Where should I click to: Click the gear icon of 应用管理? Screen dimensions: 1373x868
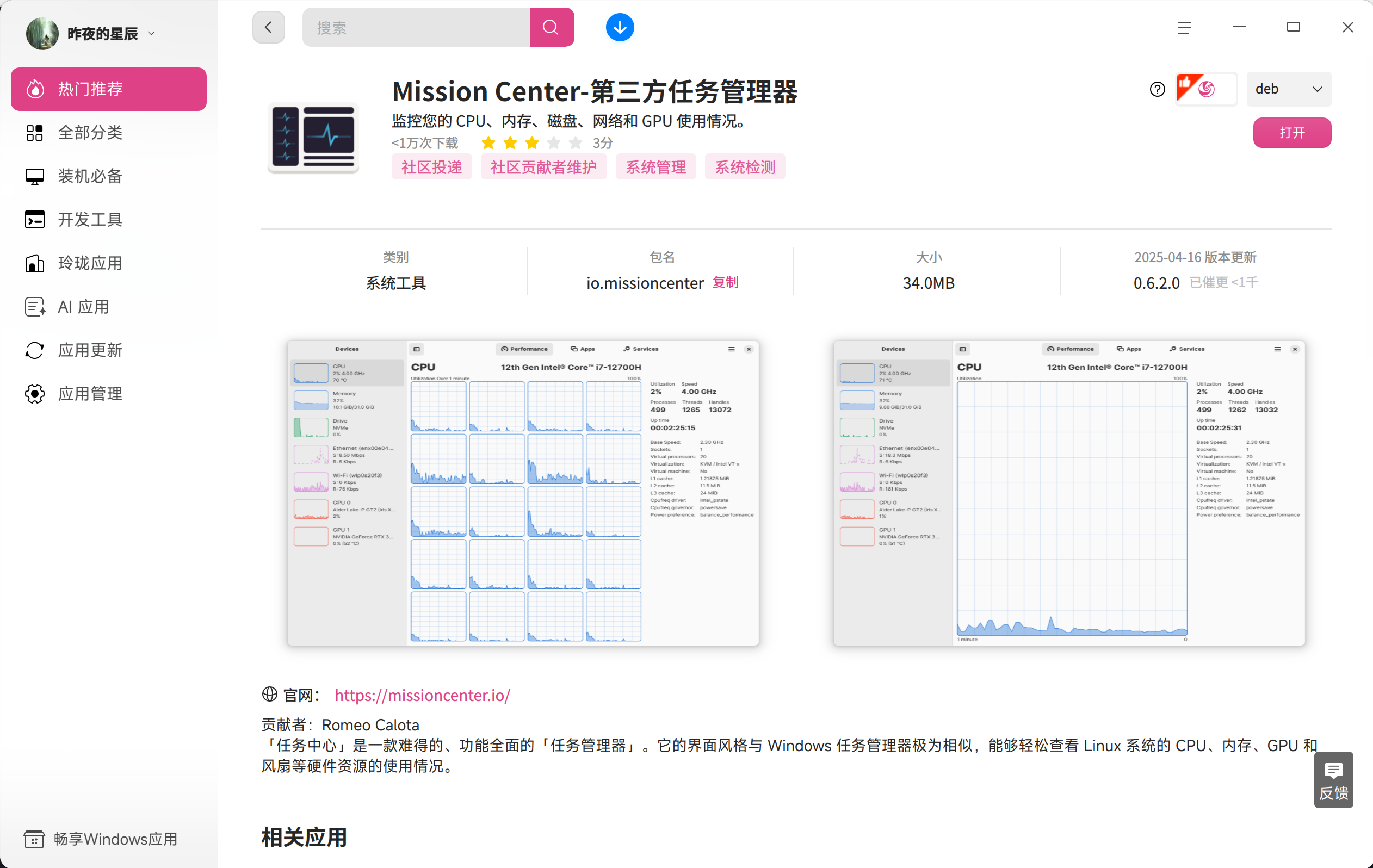(35, 394)
